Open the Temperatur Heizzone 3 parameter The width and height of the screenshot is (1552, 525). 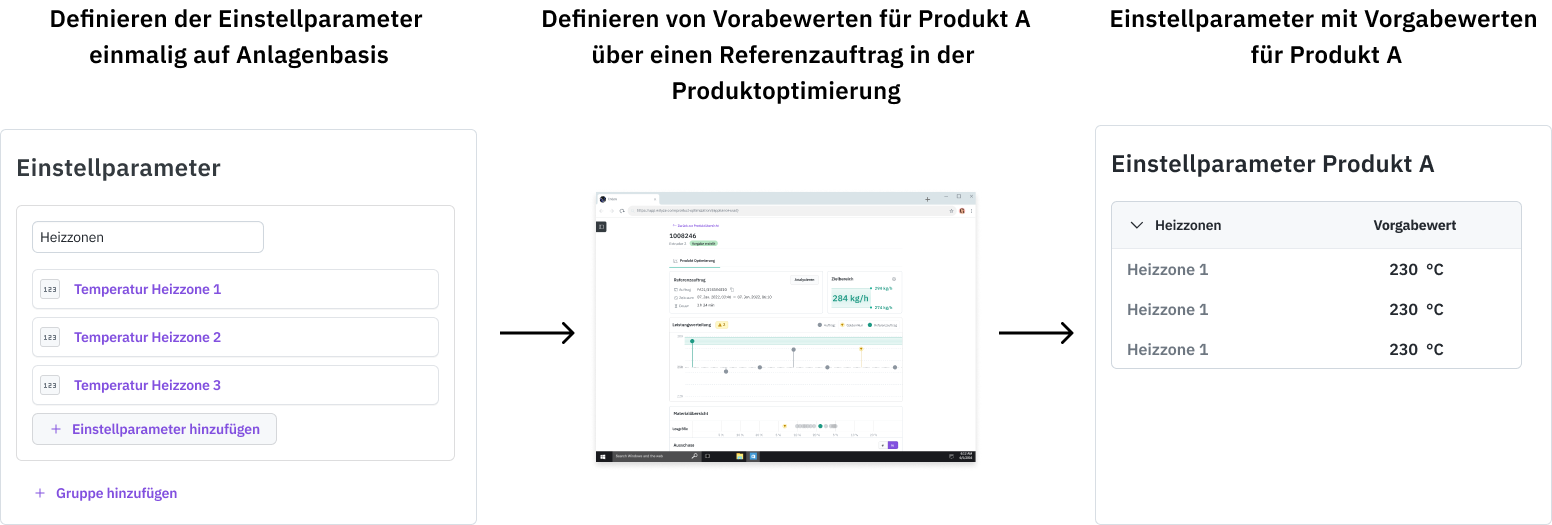click(x=147, y=385)
